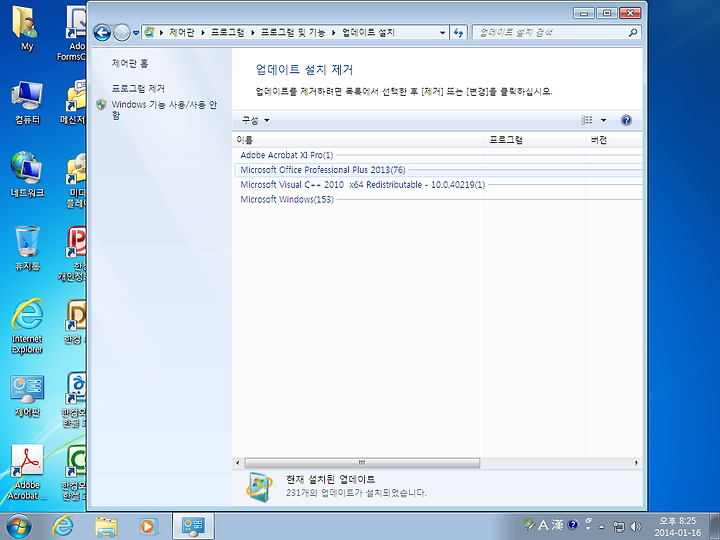Image resolution: width=720 pixels, height=540 pixels.
Task: Expand the view options dropdown arrow
Action: pos(603,120)
